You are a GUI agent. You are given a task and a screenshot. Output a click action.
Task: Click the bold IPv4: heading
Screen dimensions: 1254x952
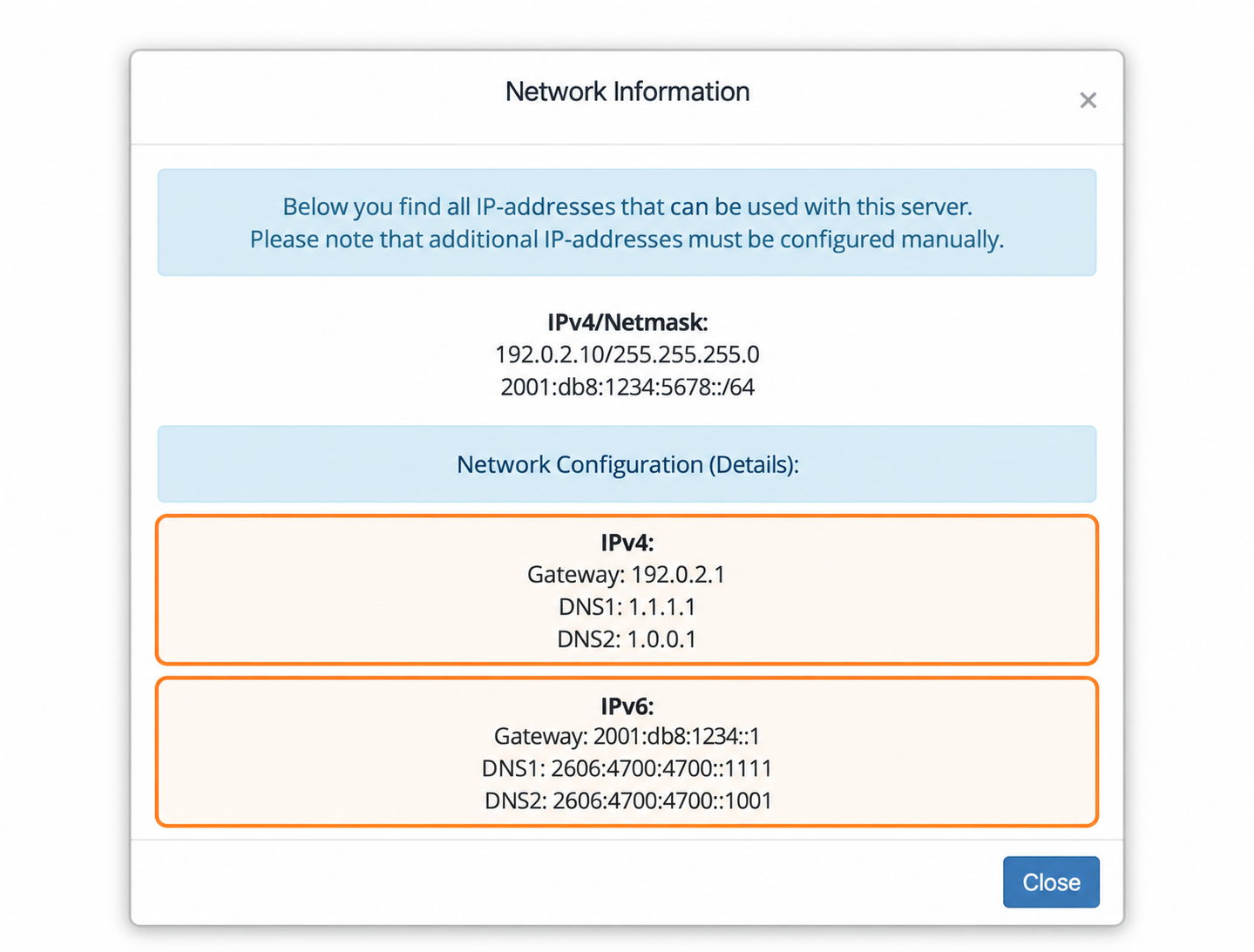[627, 543]
